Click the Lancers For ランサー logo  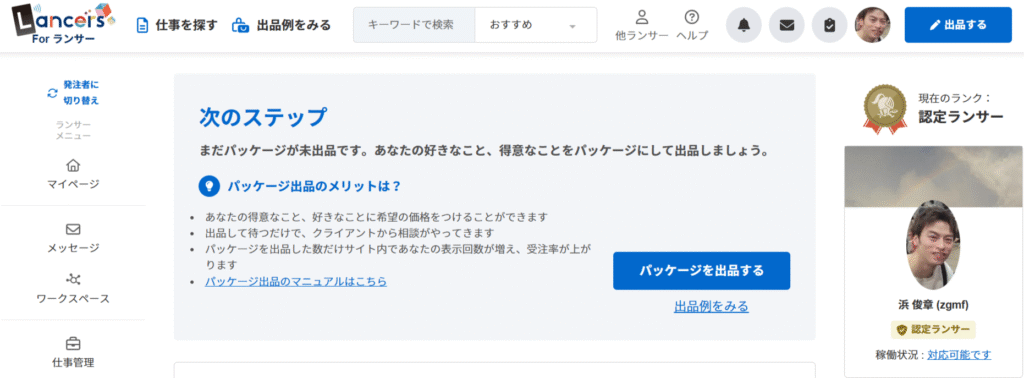(x=63, y=24)
